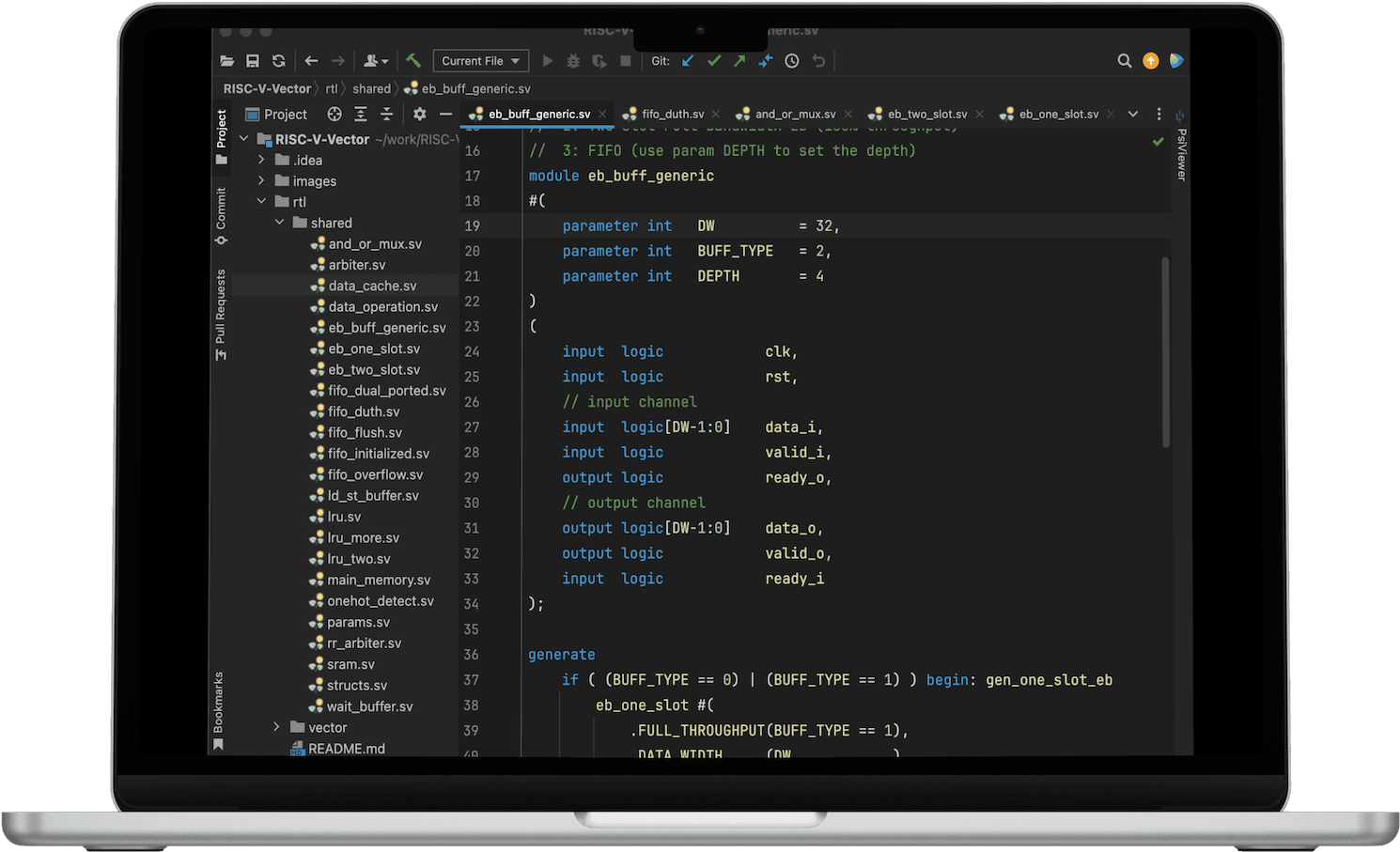This screenshot has width=1400, height=852.
Task: Switch to the eb_two_slot.sv tab
Action: (x=926, y=113)
